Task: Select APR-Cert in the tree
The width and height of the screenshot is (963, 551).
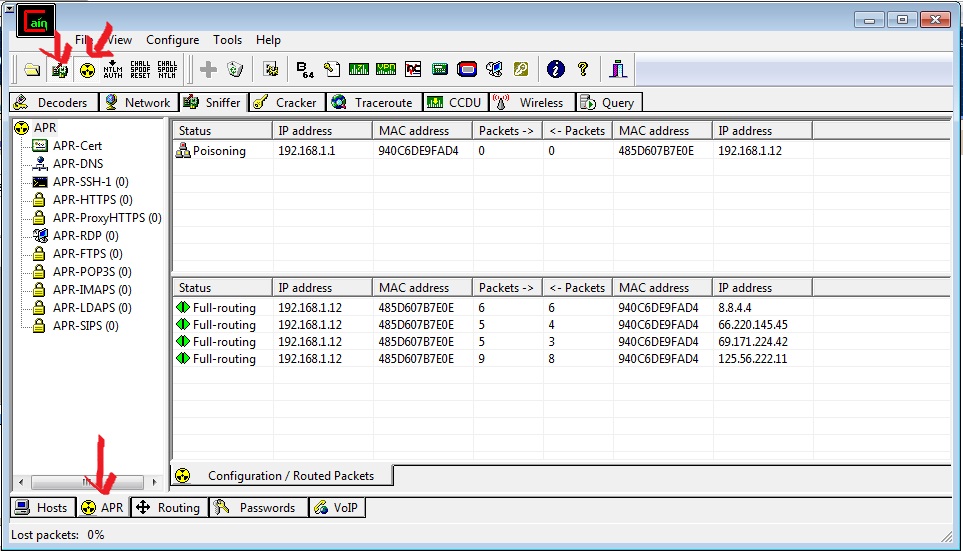Action: pyautogui.click(x=77, y=146)
